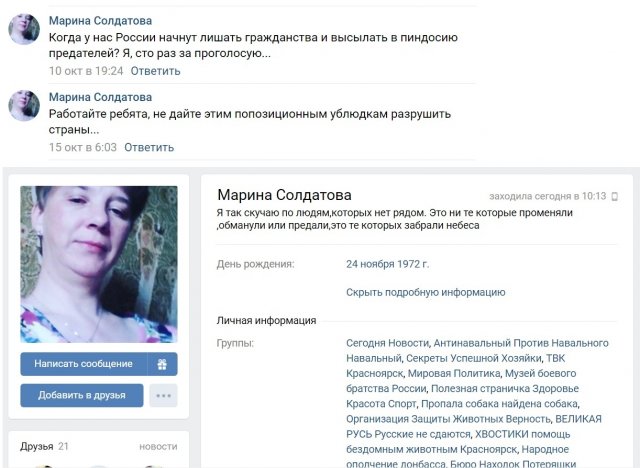Image resolution: width=640 pixels, height=468 pixels.
Task: Open the Секреты Успешной Хозяйки group
Action: [x=473, y=358]
